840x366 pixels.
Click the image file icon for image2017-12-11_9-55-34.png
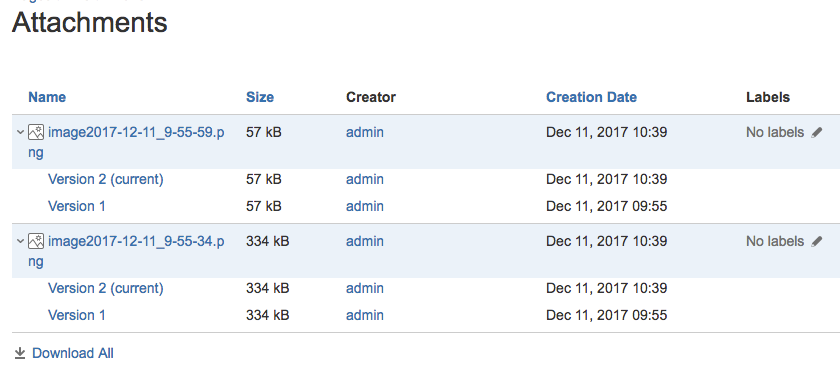point(36,241)
